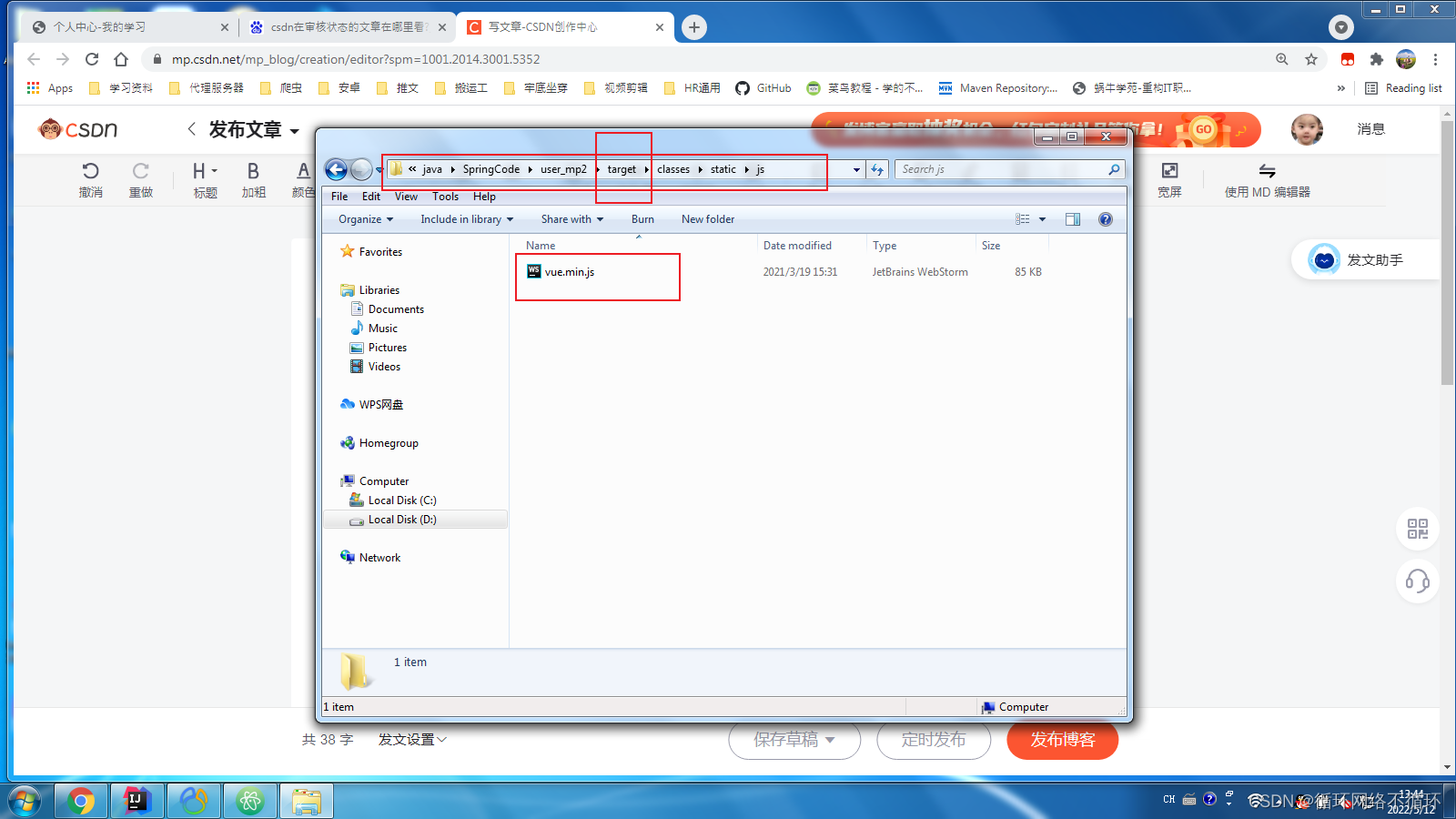Click the QR code icon on the right edge
The image size is (1456, 819).
(1416, 528)
